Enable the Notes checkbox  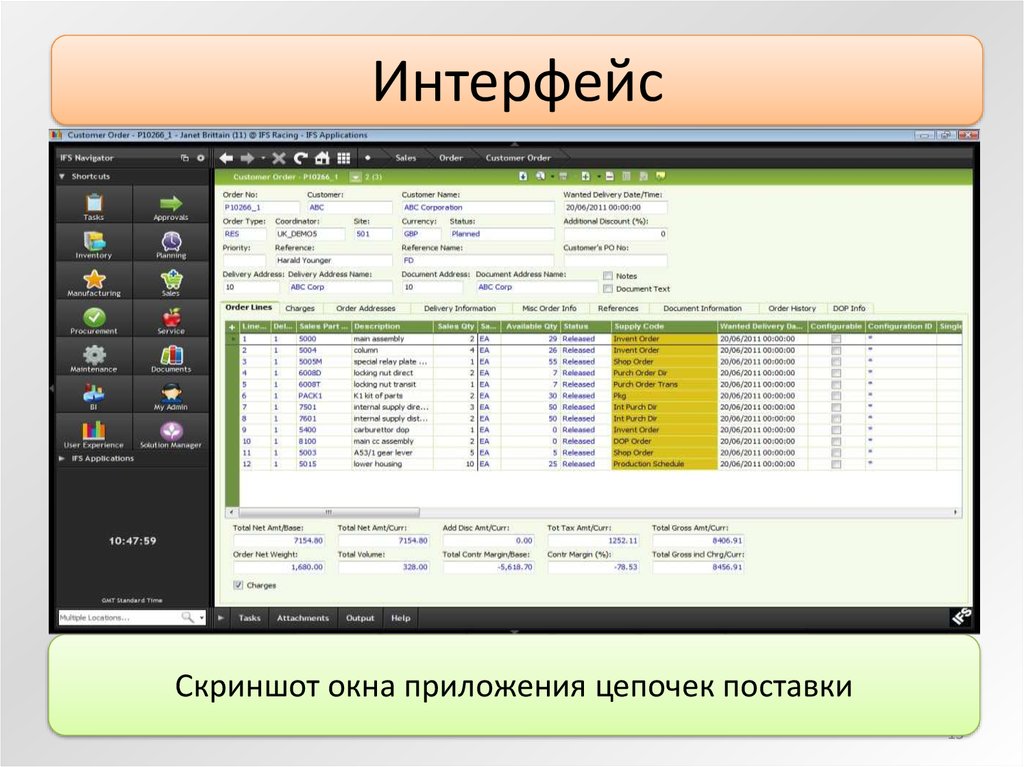pos(607,276)
